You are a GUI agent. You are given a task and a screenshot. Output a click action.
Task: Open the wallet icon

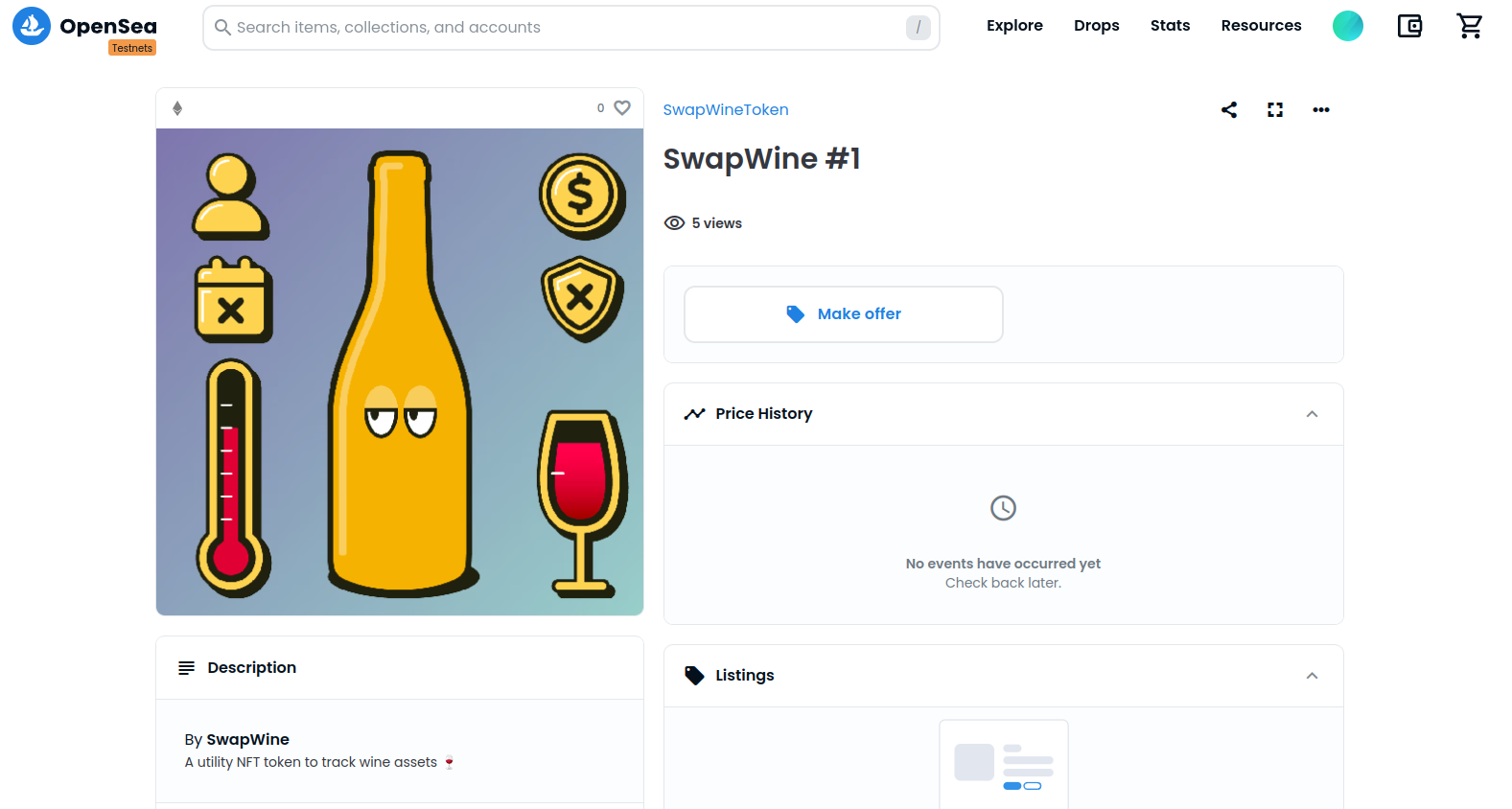pyautogui.click(x=1409, y=26)
